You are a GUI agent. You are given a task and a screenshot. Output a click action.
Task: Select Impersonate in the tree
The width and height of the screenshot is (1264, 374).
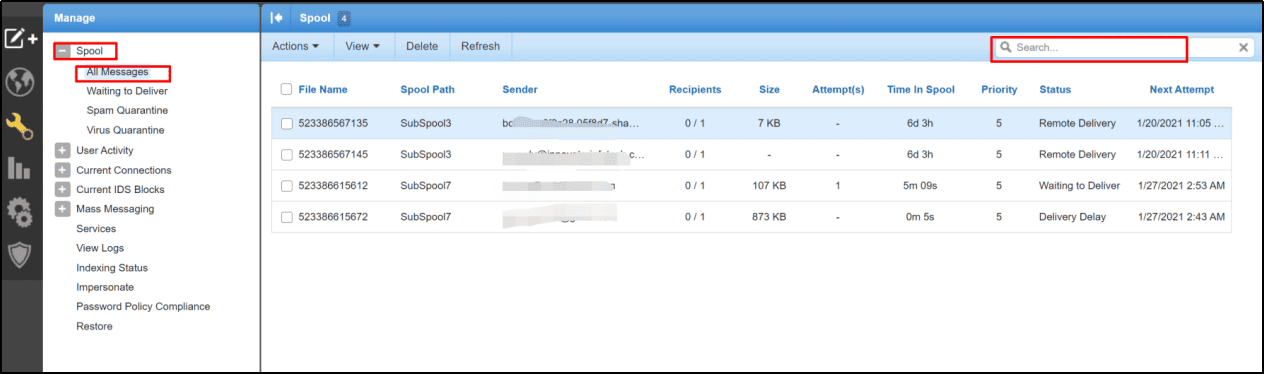tap(105, 287)
